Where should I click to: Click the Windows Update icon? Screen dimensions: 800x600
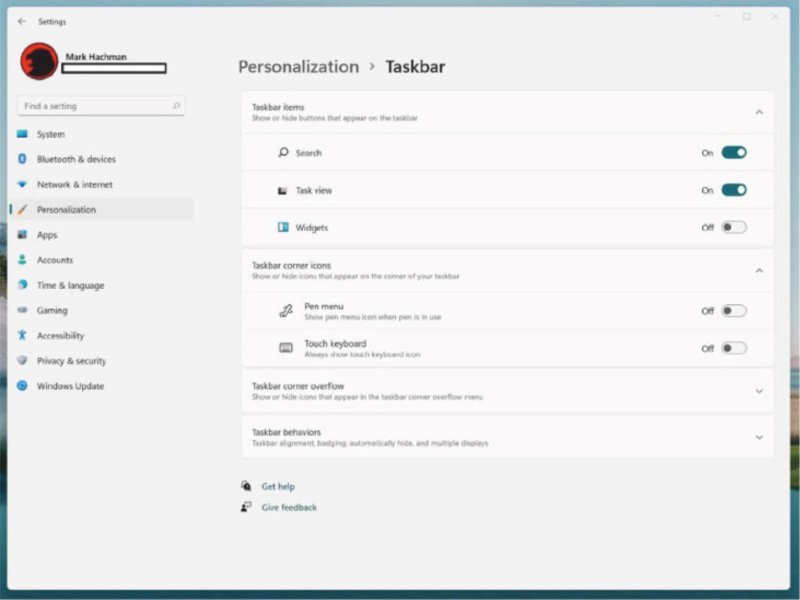(22, 386)
